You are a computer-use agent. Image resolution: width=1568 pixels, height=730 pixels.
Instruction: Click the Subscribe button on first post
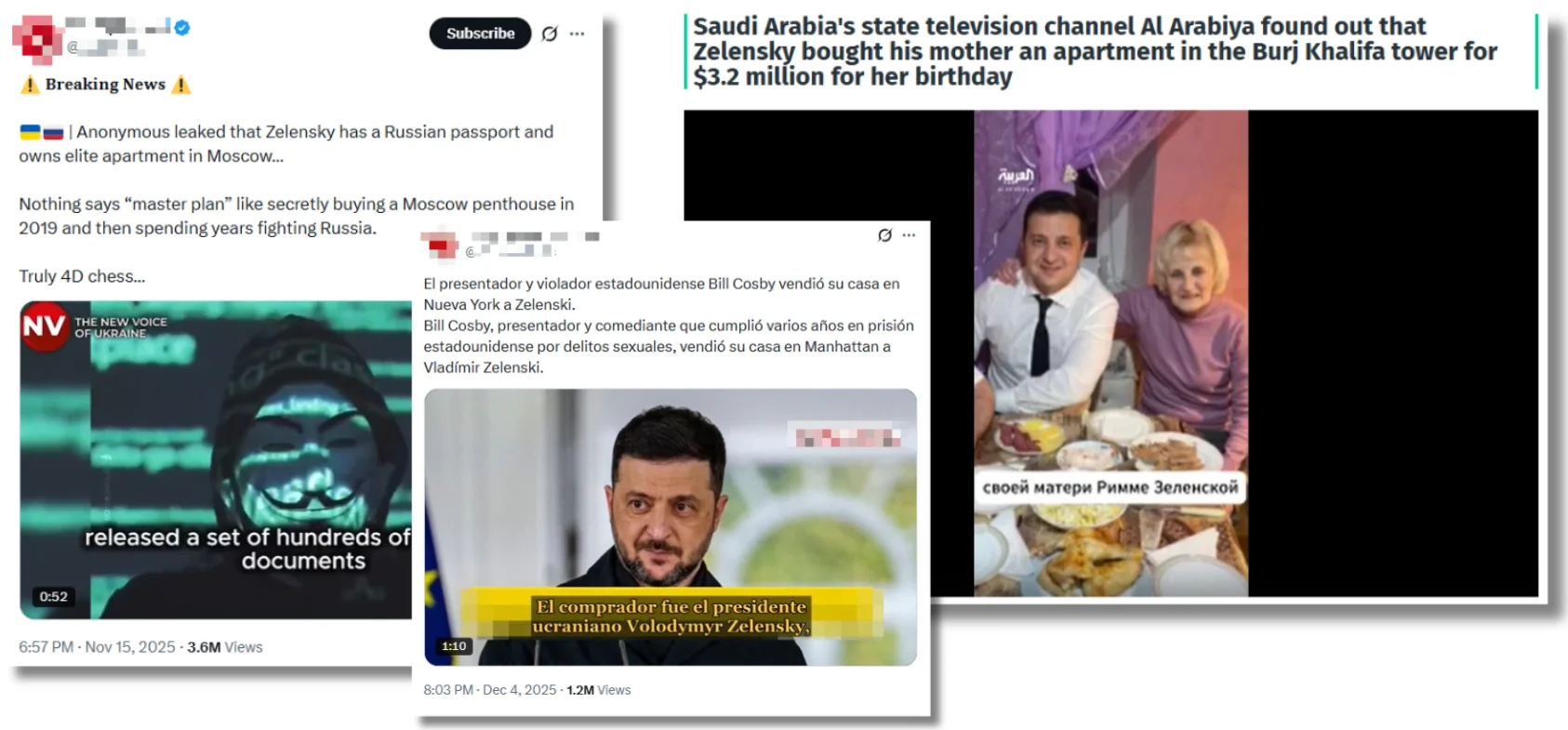tap(480, 33)
